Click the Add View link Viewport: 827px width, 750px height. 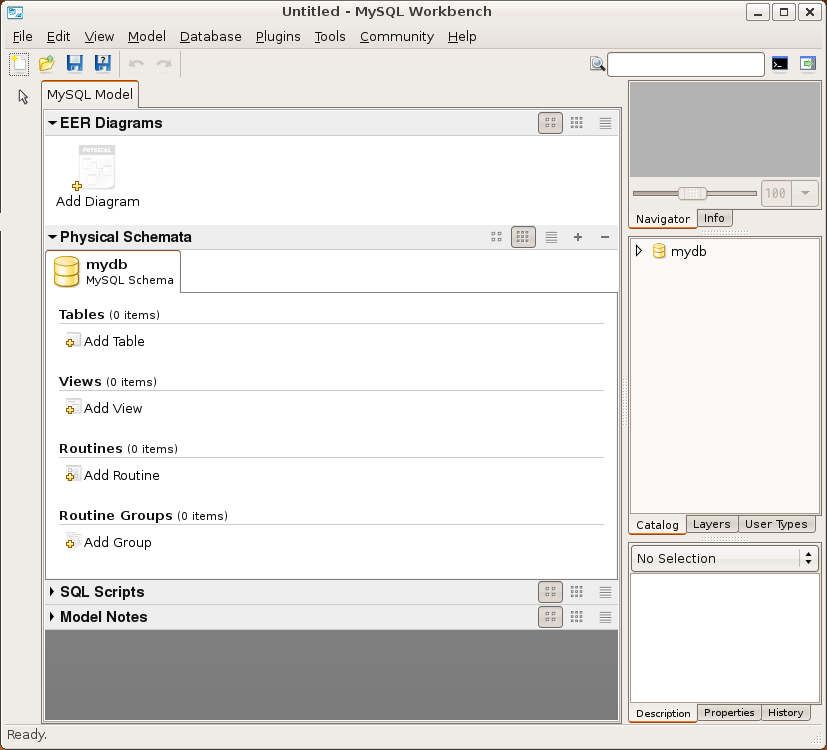112,408
